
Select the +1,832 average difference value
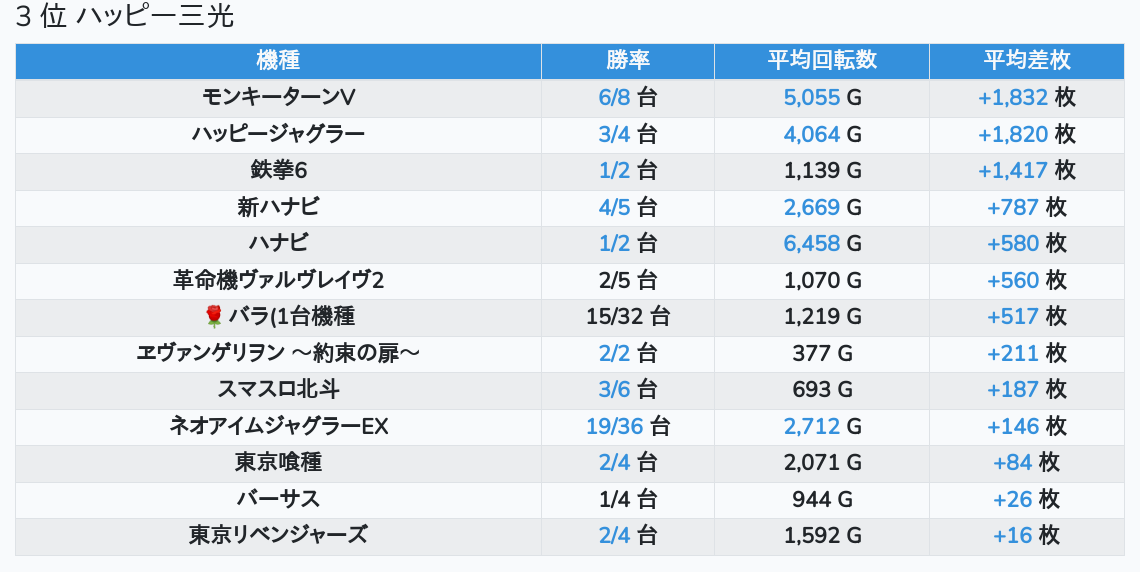click(x=1013, y=97)
